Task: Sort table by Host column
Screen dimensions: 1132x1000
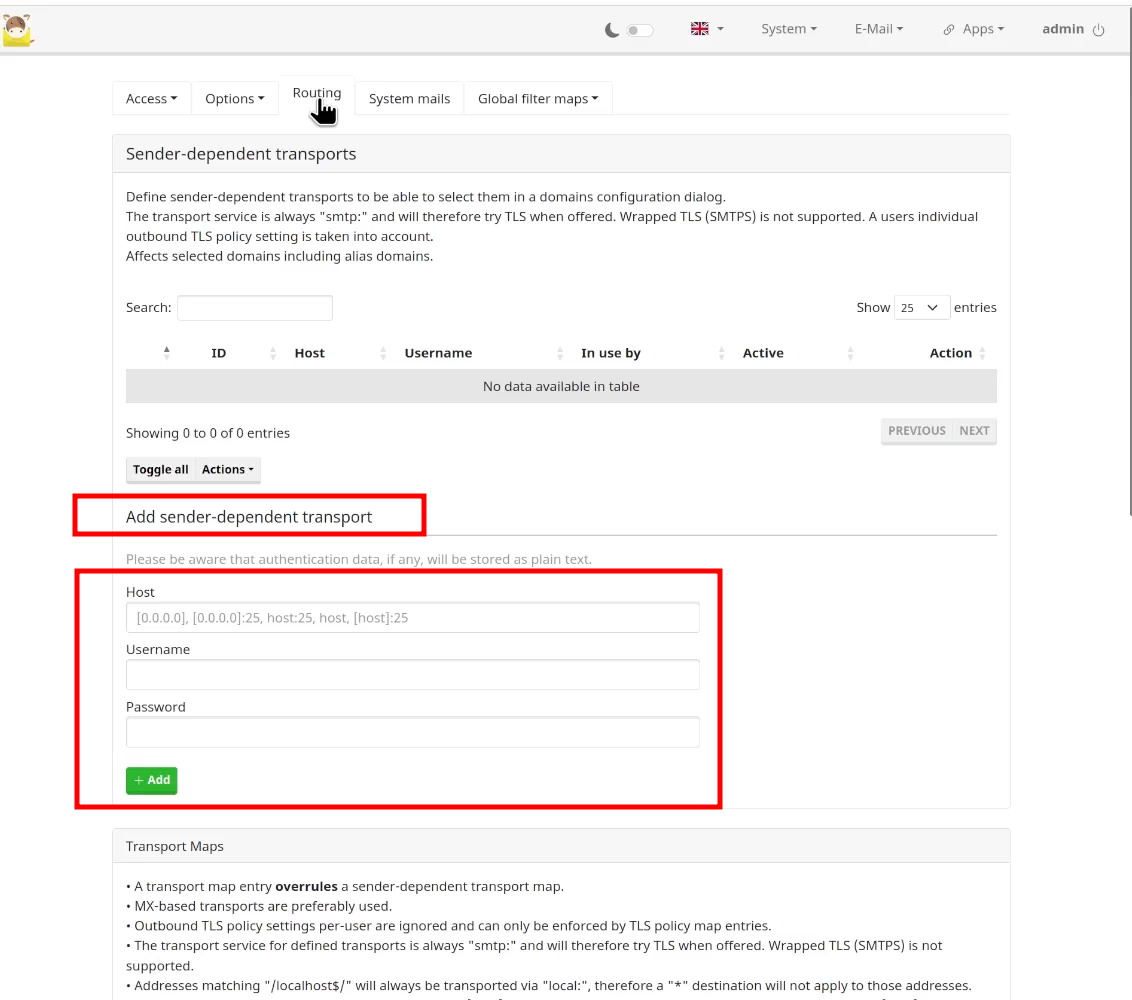Action: coord(310,353)
